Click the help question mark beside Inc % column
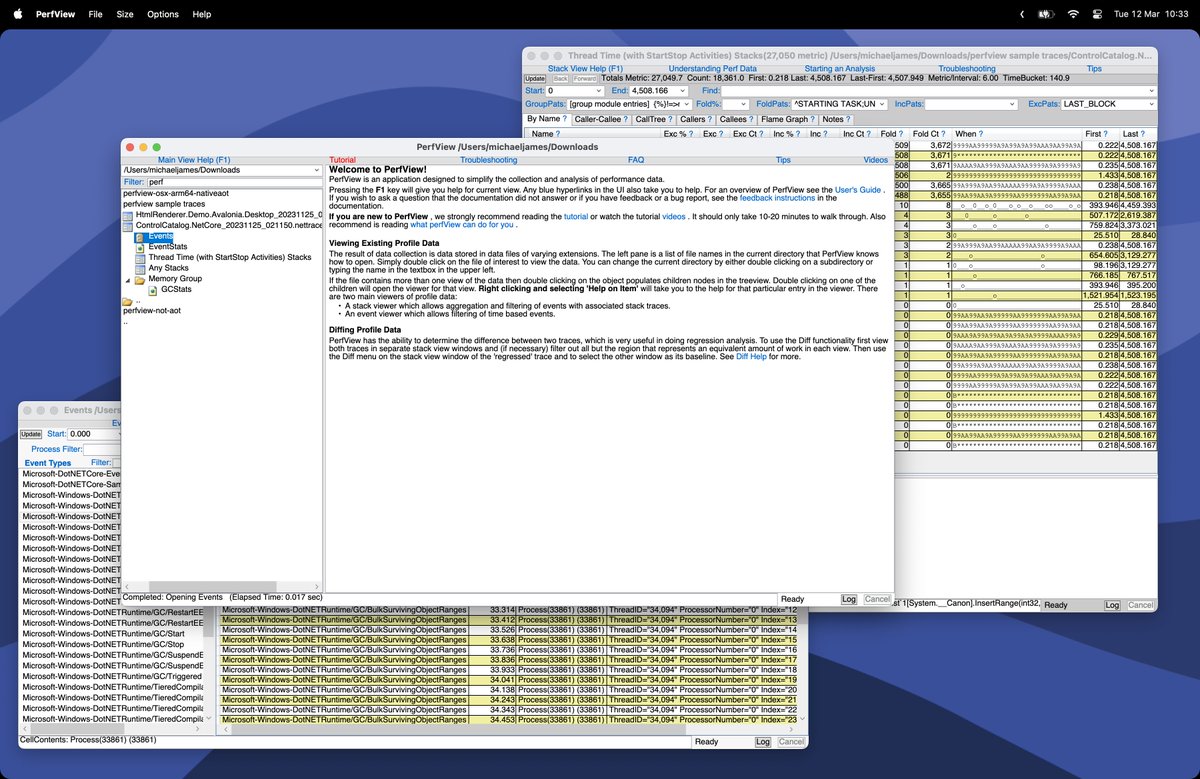The height and width of the screenshot is (779, 1200). pyautogui.click(x=798, y=134)
